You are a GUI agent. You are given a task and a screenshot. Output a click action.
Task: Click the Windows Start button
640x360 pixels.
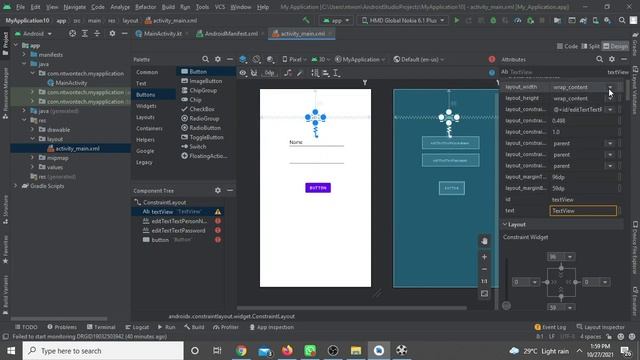pos(11,351)
